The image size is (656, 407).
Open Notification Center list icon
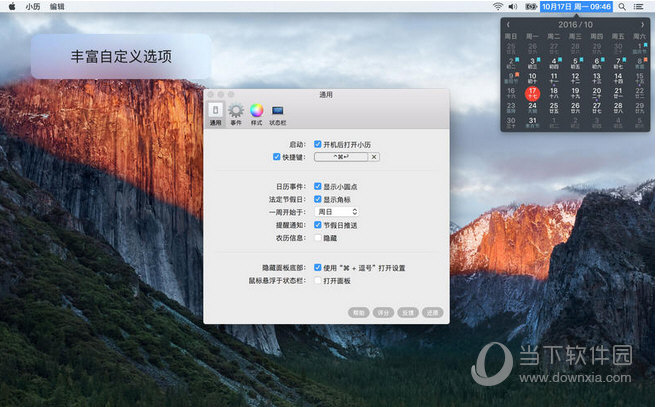[638, 6]
